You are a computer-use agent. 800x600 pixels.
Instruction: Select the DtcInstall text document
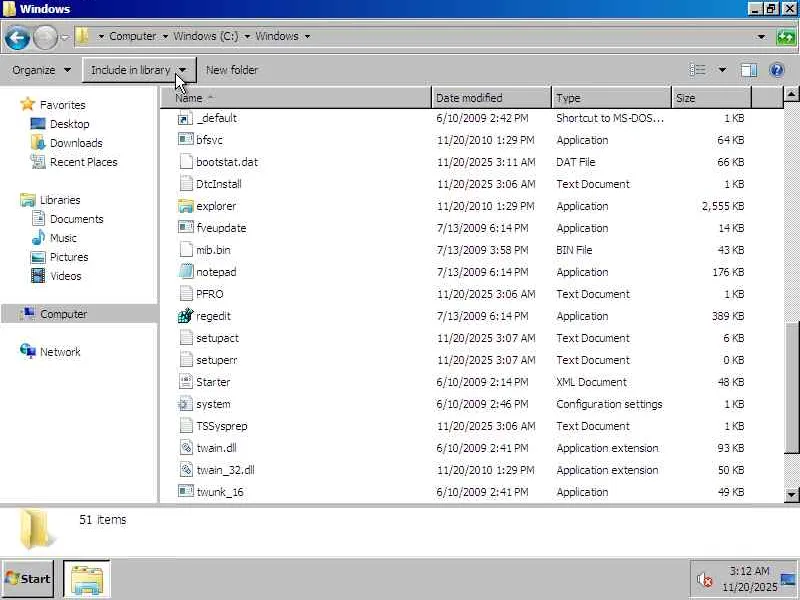pyautogui.click(x=218, y=184)
